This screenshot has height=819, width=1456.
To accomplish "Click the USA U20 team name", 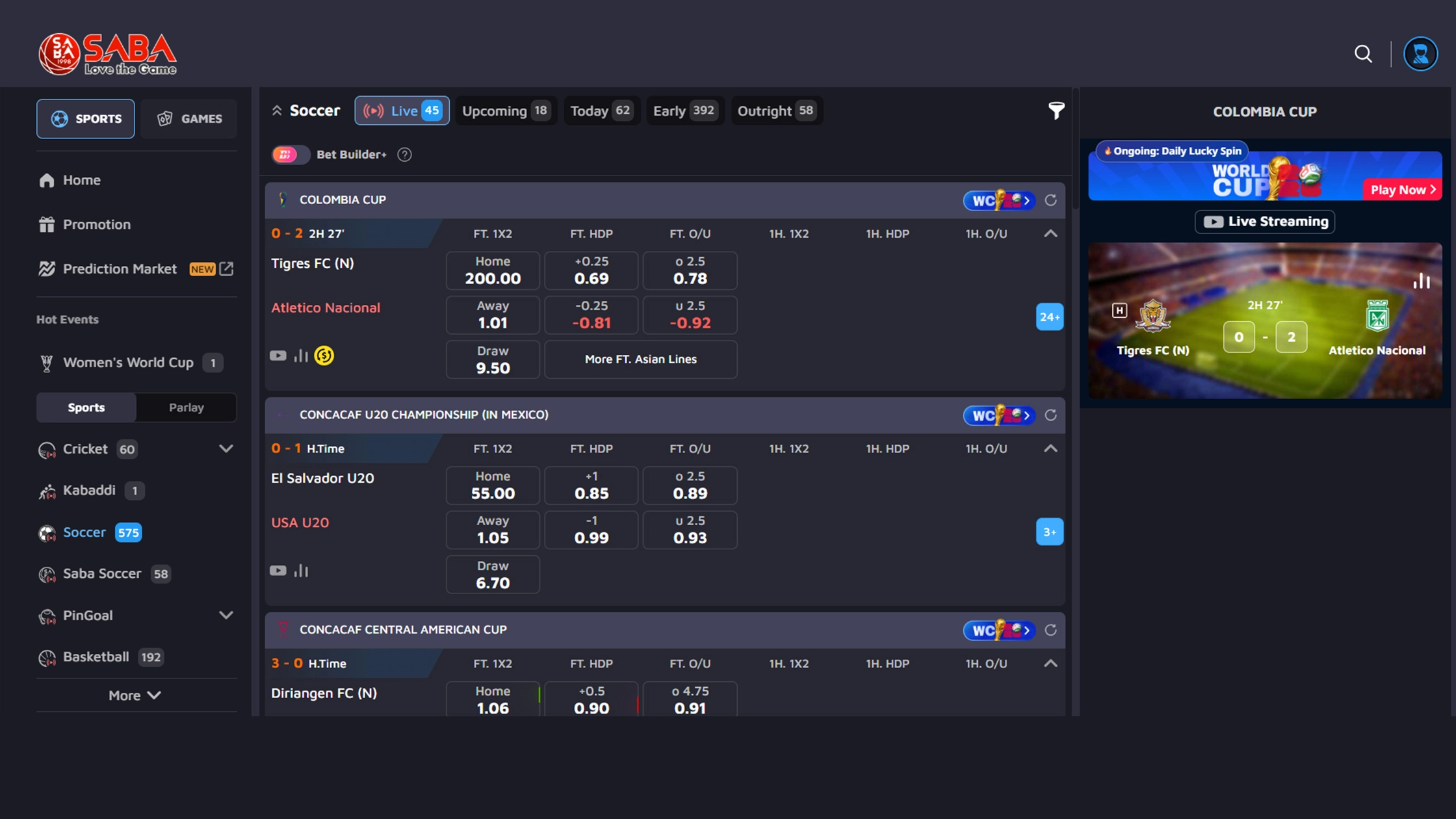I will 300,523.
